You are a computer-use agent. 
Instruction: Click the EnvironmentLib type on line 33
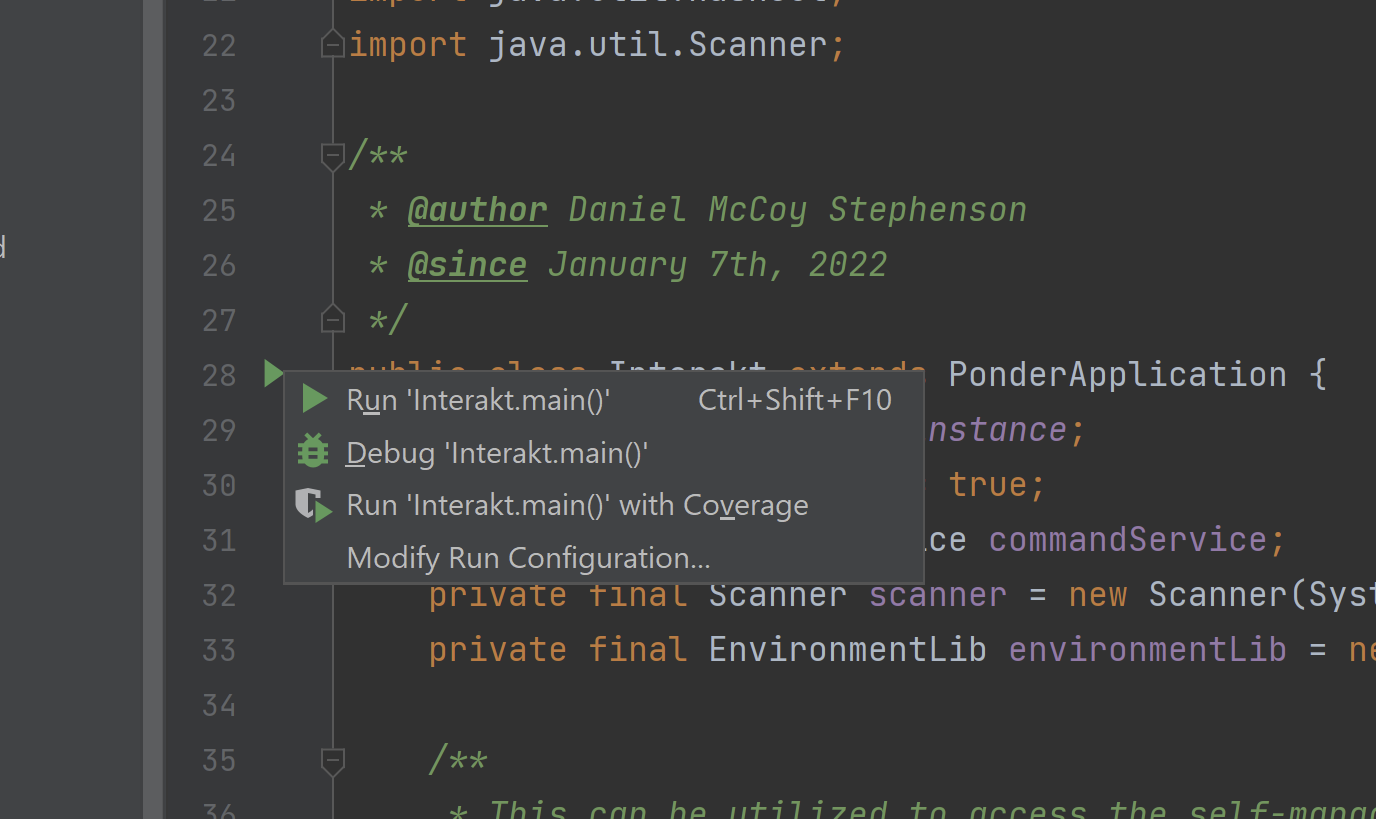click(x=847, y=650)
